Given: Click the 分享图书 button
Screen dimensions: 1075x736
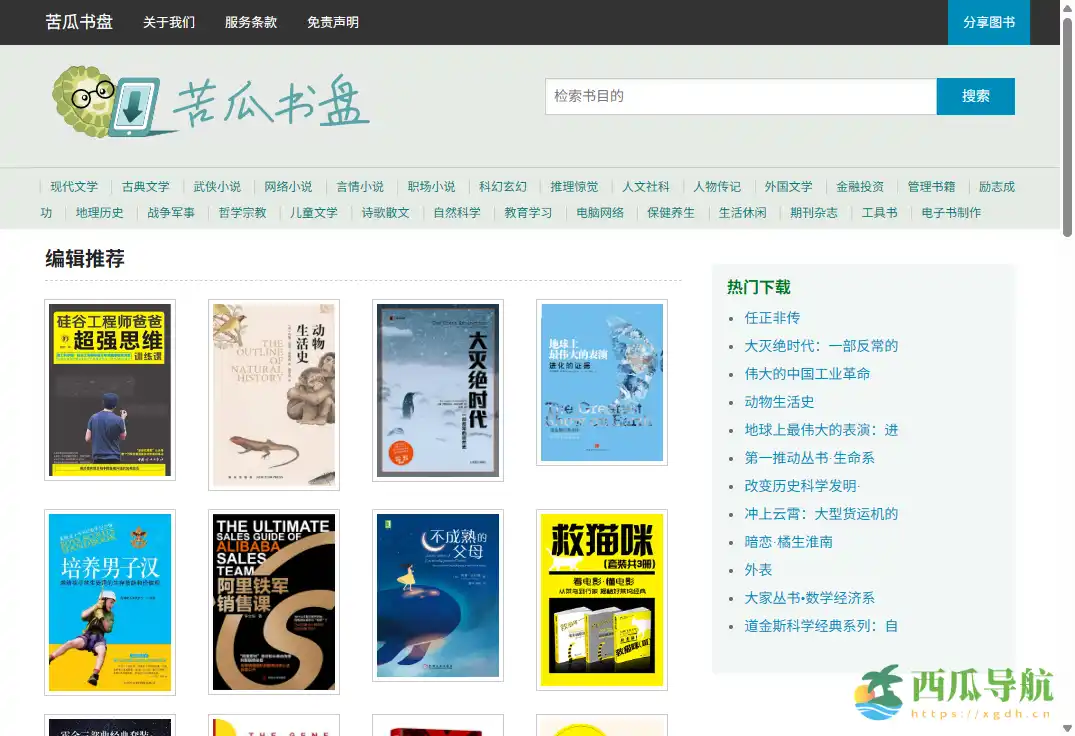Looking at the screenshot, I should pyautogui.click(x=988, y=21).
